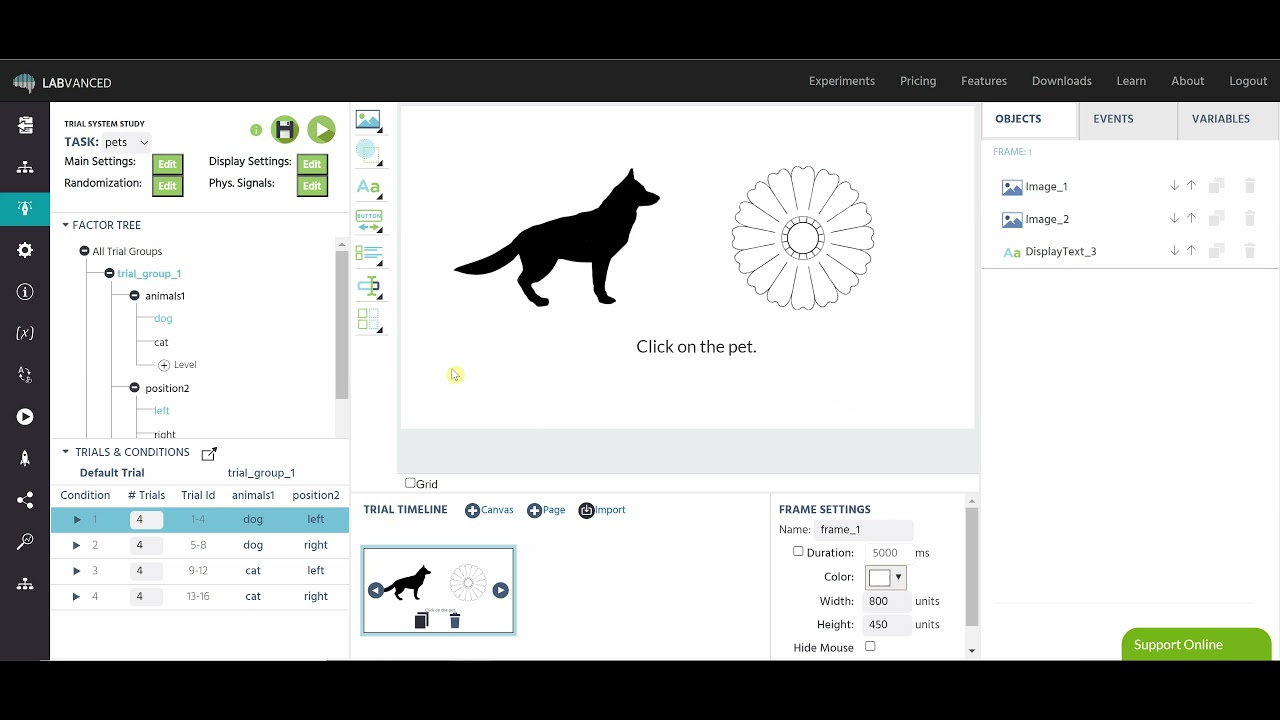This screenshot has width=1280, height=720.
Task: Click the play circle icon in left sidebar
Action: (25, 417)
